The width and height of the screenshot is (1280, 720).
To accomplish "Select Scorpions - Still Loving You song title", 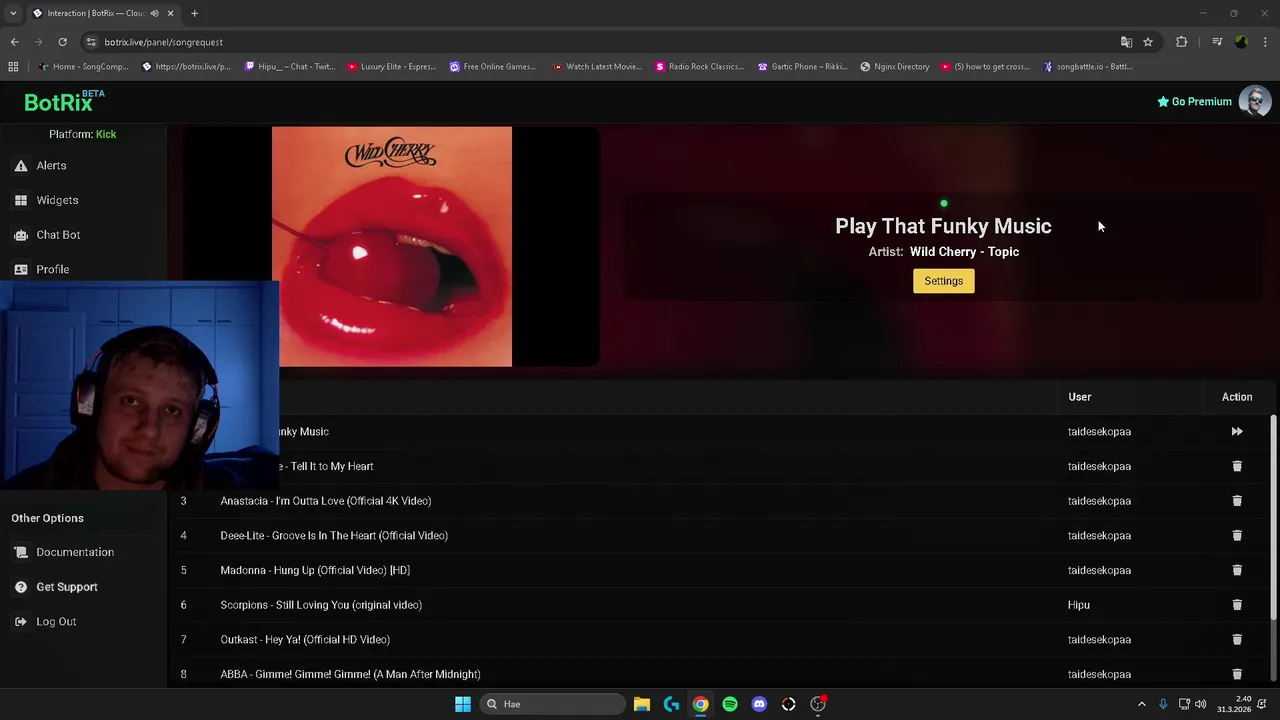I will [321, 605].
